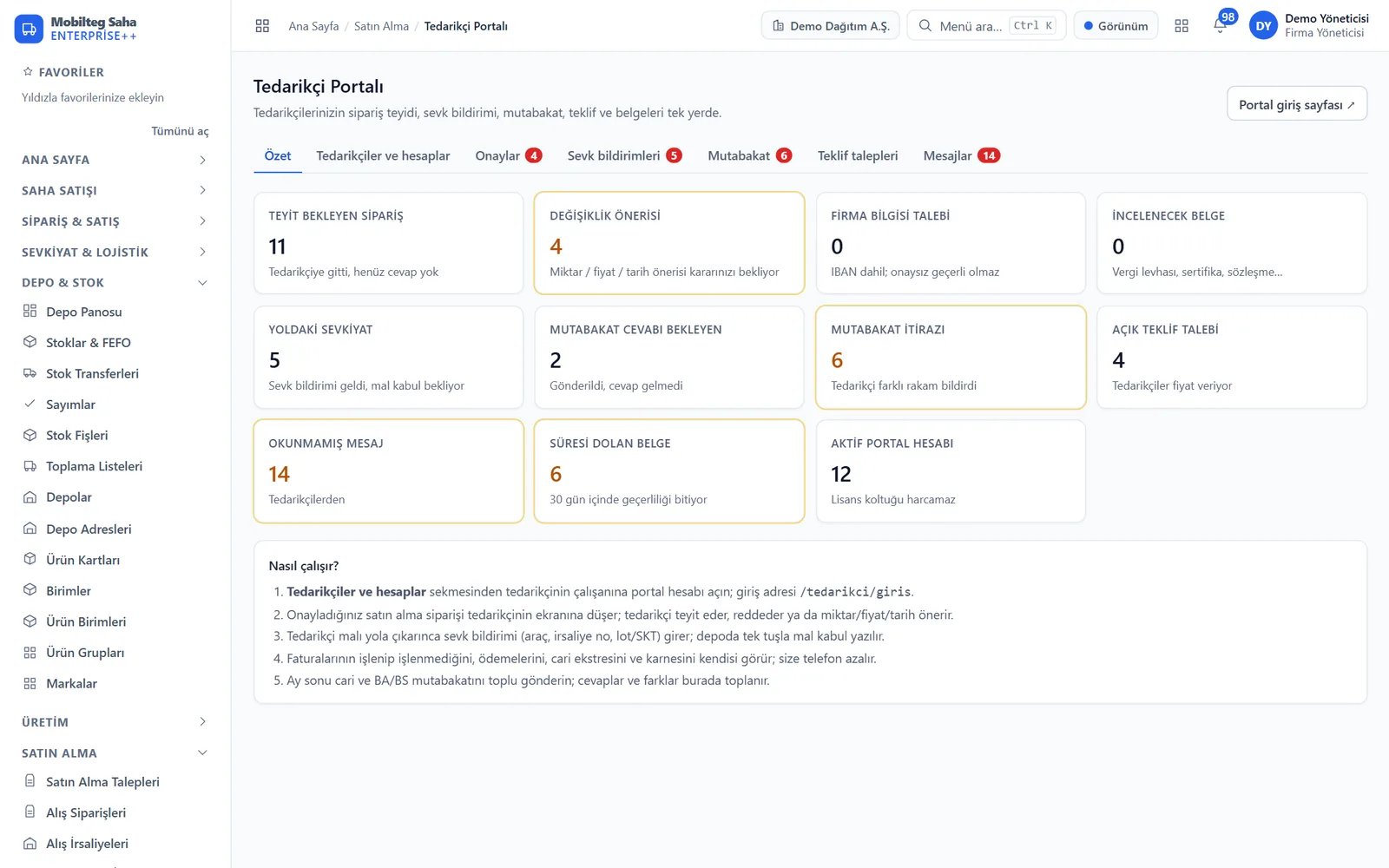Click the Ürün Grupları grid icon

[30, 653]
